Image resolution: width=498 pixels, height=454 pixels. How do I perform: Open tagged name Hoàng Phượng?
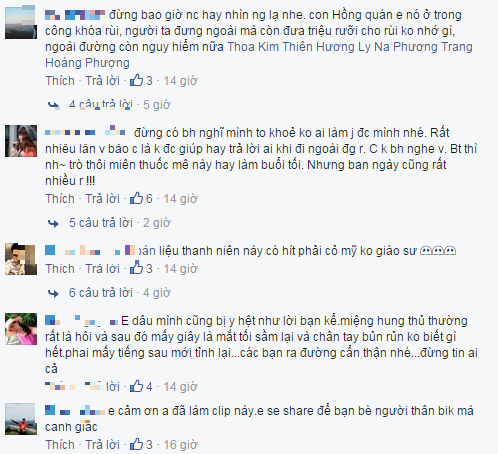coord(87,63)
